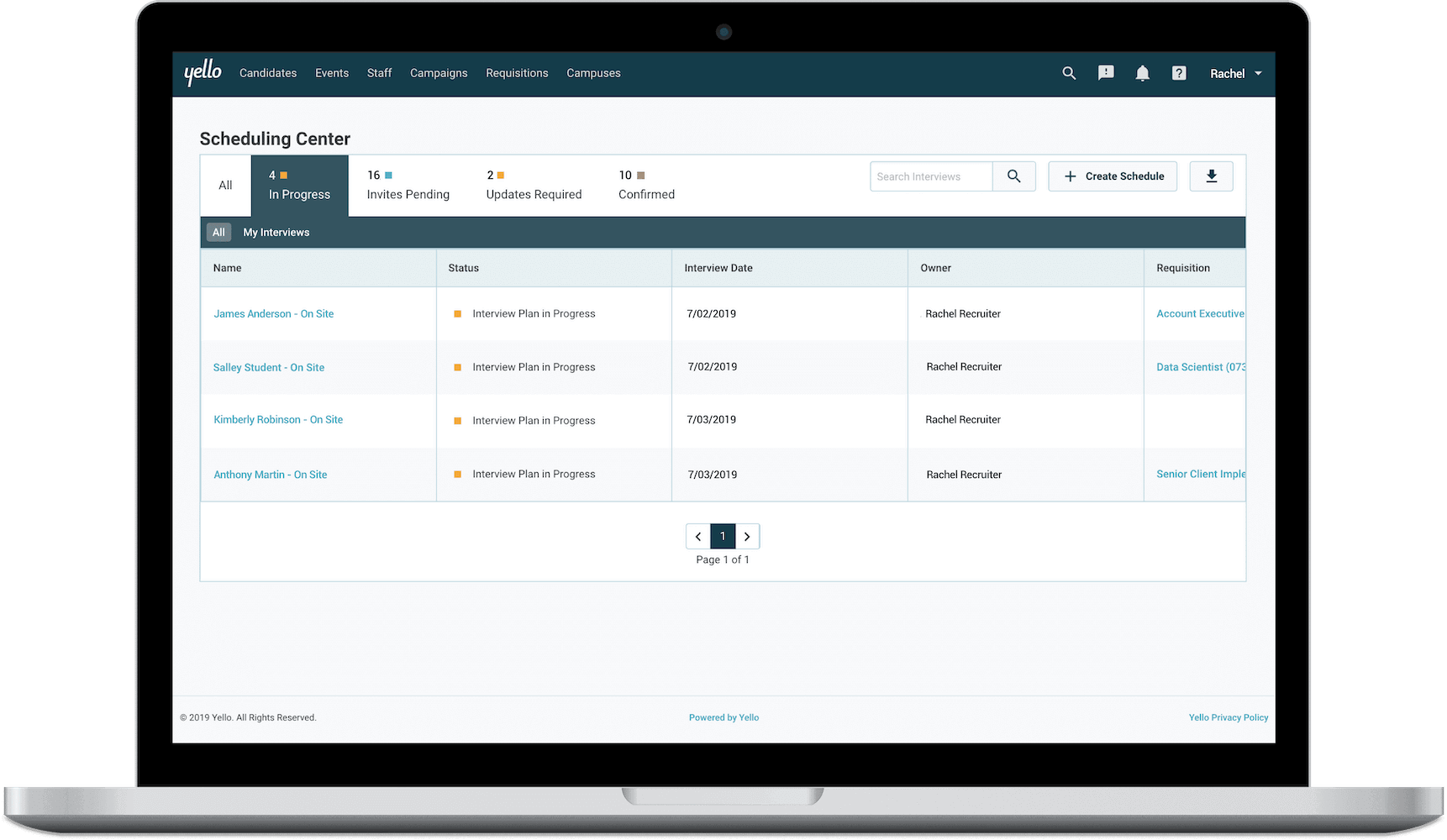1447x840 pixels.
Task: Open Staff menu
Action: click(379, 73)
